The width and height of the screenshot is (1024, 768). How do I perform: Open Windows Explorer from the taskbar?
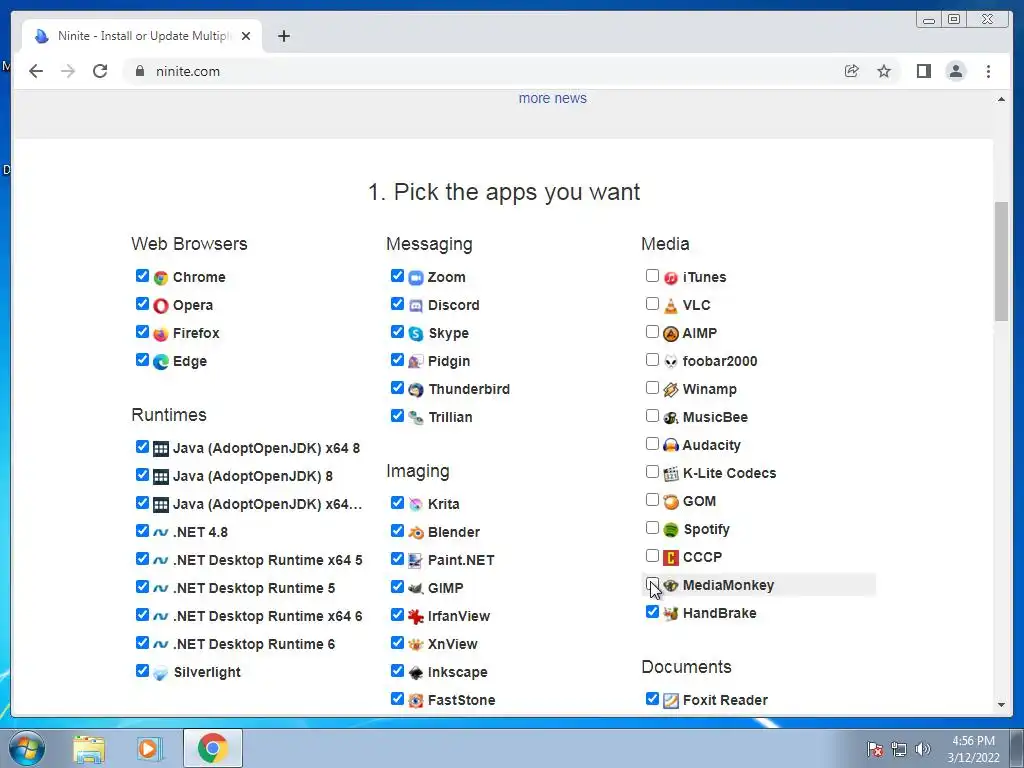pyautogui.click(x=89, y=748)
